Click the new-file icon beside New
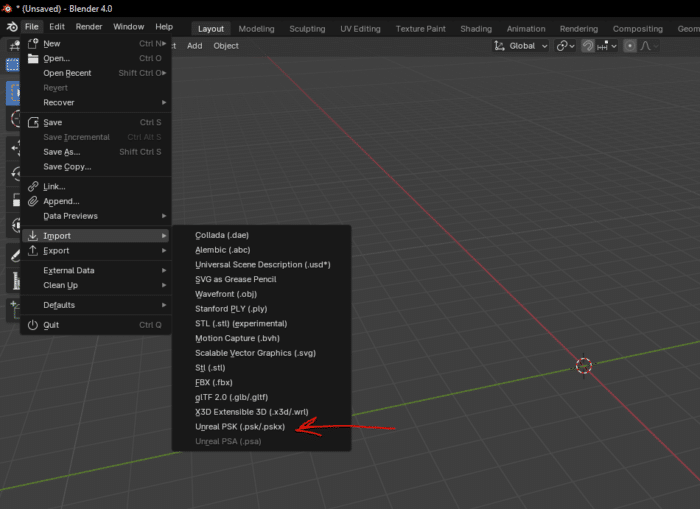 click(x=33, y=43)
